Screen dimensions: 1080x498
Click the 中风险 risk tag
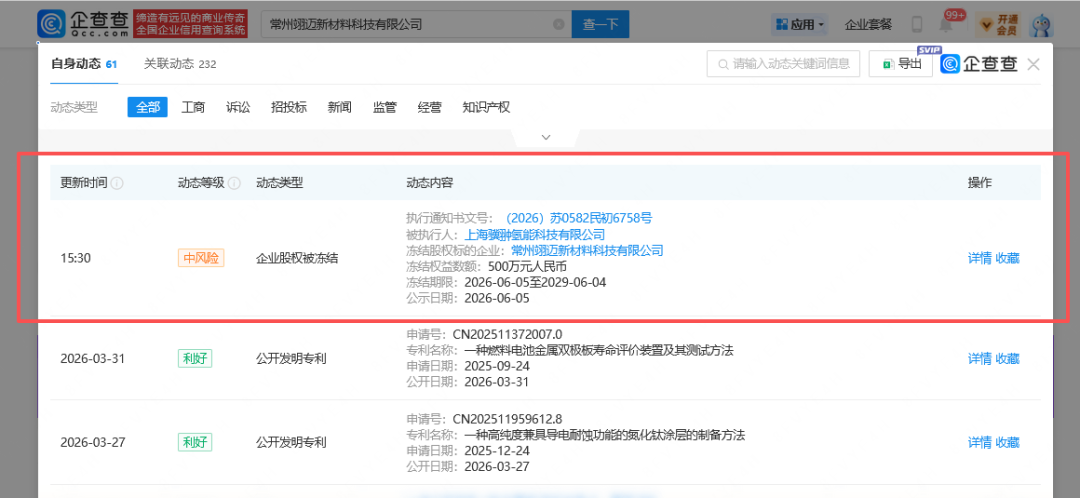tap(201, 258)
